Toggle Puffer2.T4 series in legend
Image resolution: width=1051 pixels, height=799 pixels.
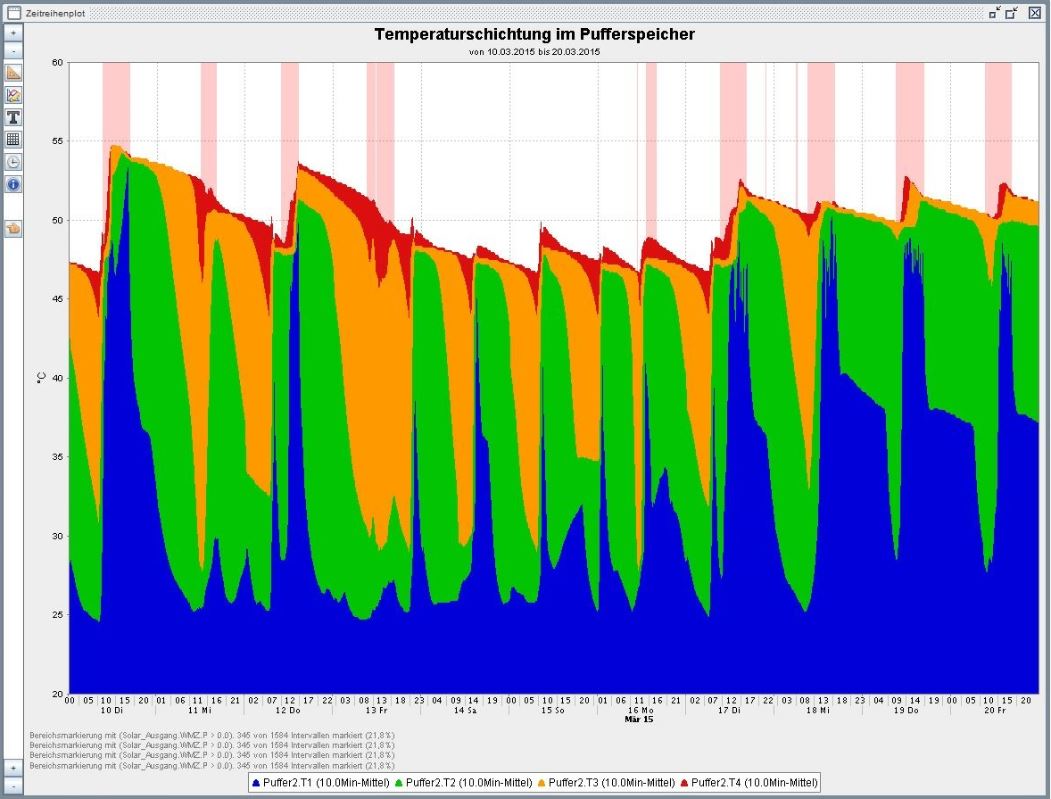coord(749,782)
